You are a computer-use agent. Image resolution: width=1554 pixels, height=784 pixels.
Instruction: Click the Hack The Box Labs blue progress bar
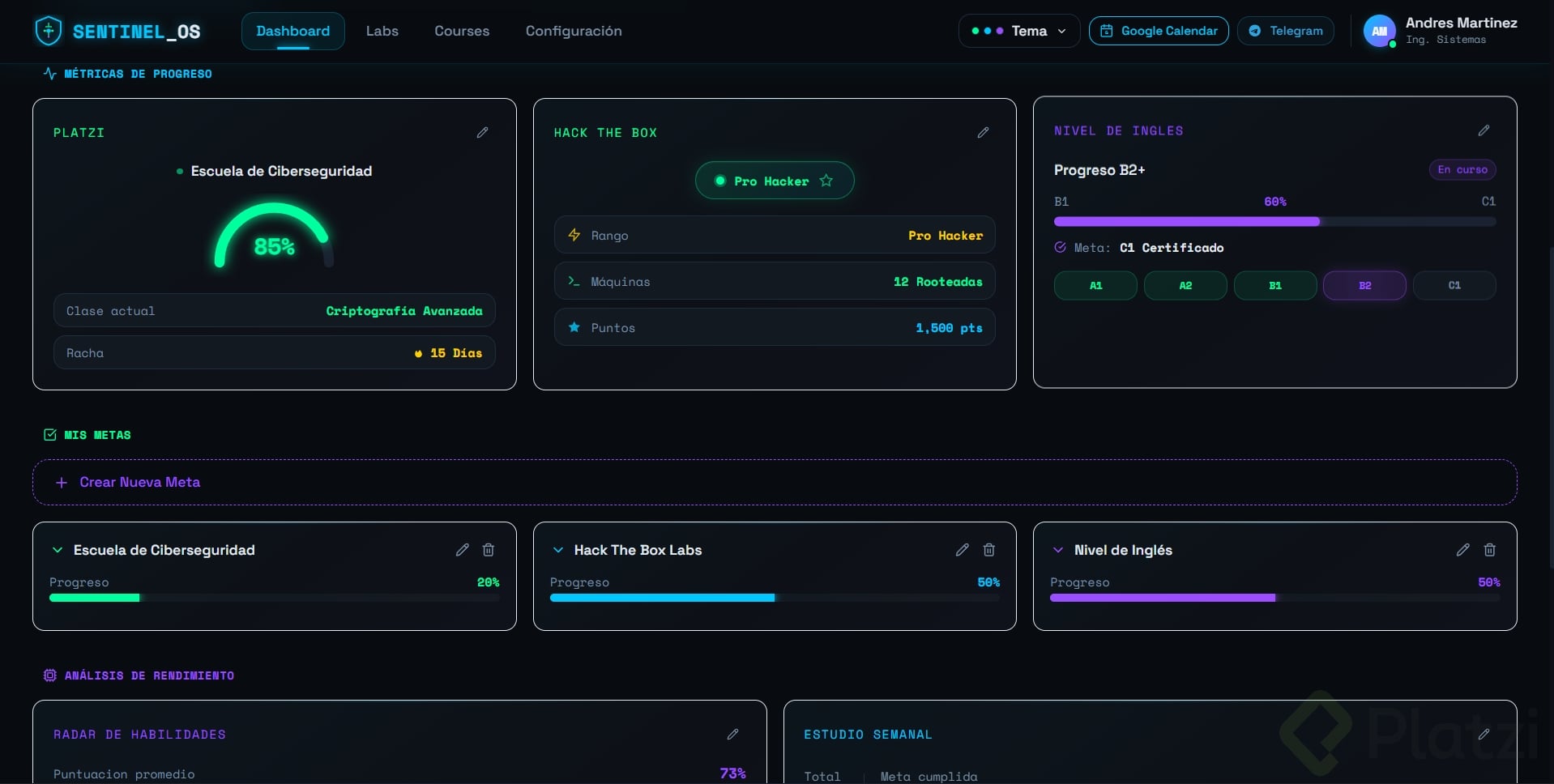775,598
